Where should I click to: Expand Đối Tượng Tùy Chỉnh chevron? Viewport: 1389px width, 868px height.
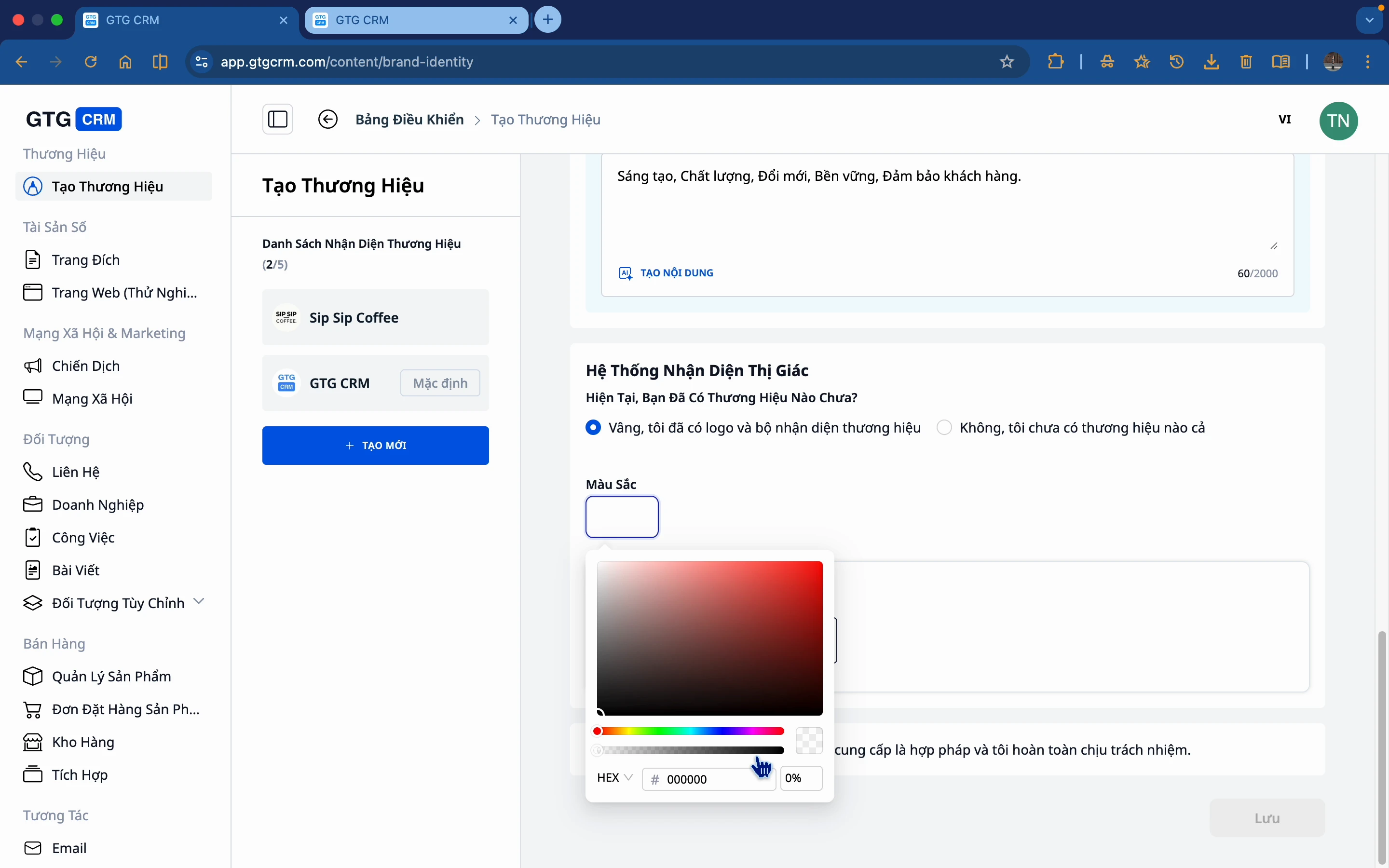click(199, 602)
